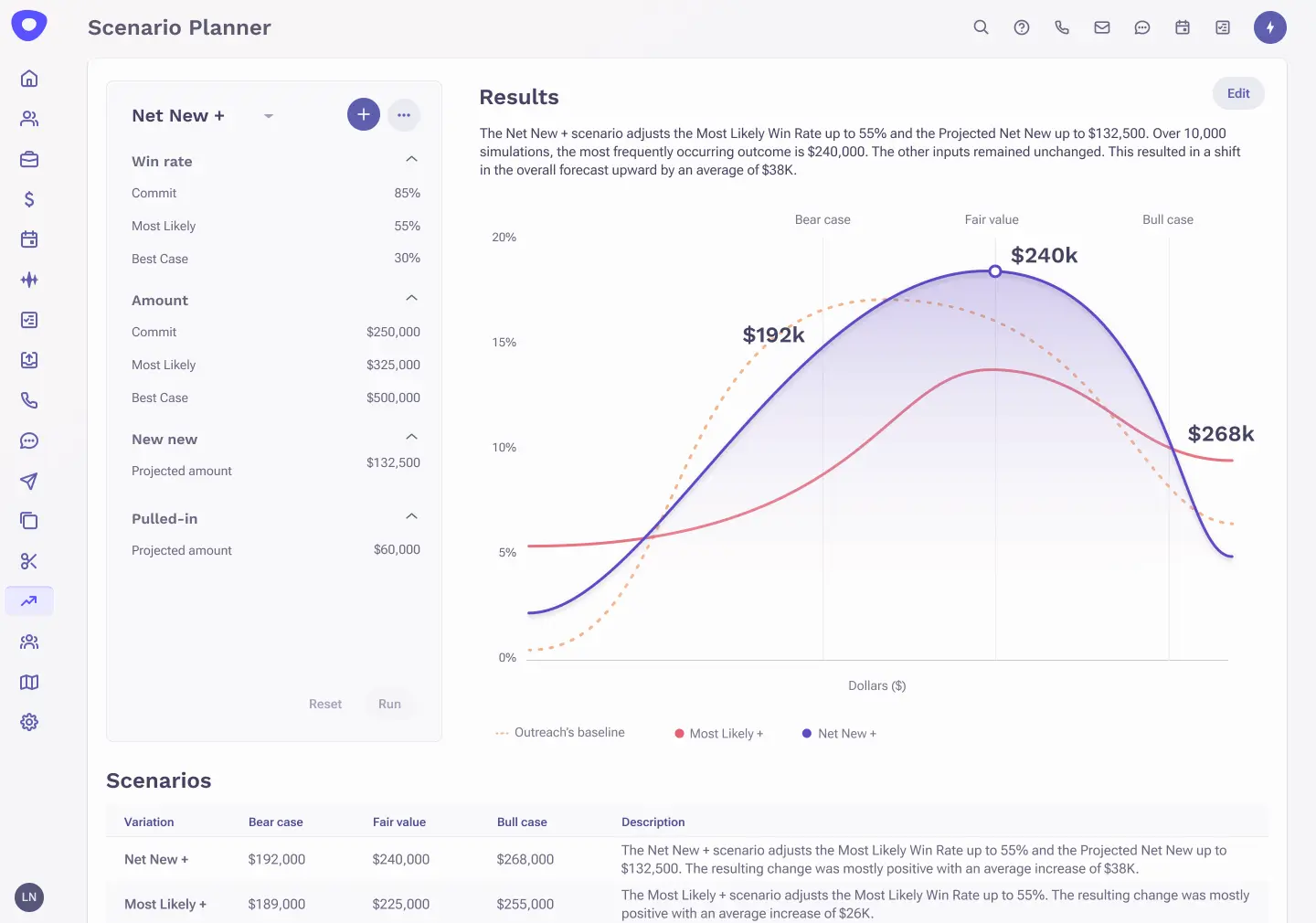The image size is (1316, 923).
Task: Open the Home dashboard icon in sidebar
Action: (x=28, y=79)
